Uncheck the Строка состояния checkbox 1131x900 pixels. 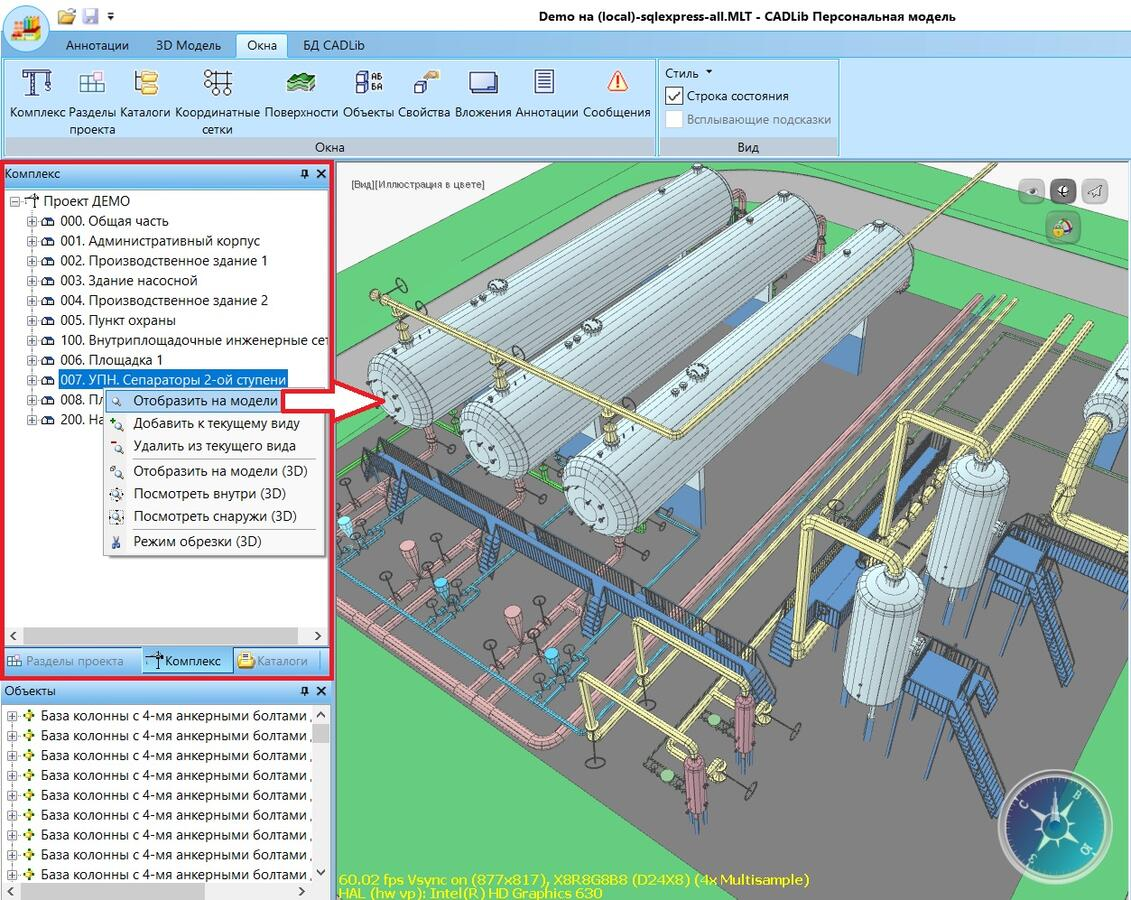674,96
